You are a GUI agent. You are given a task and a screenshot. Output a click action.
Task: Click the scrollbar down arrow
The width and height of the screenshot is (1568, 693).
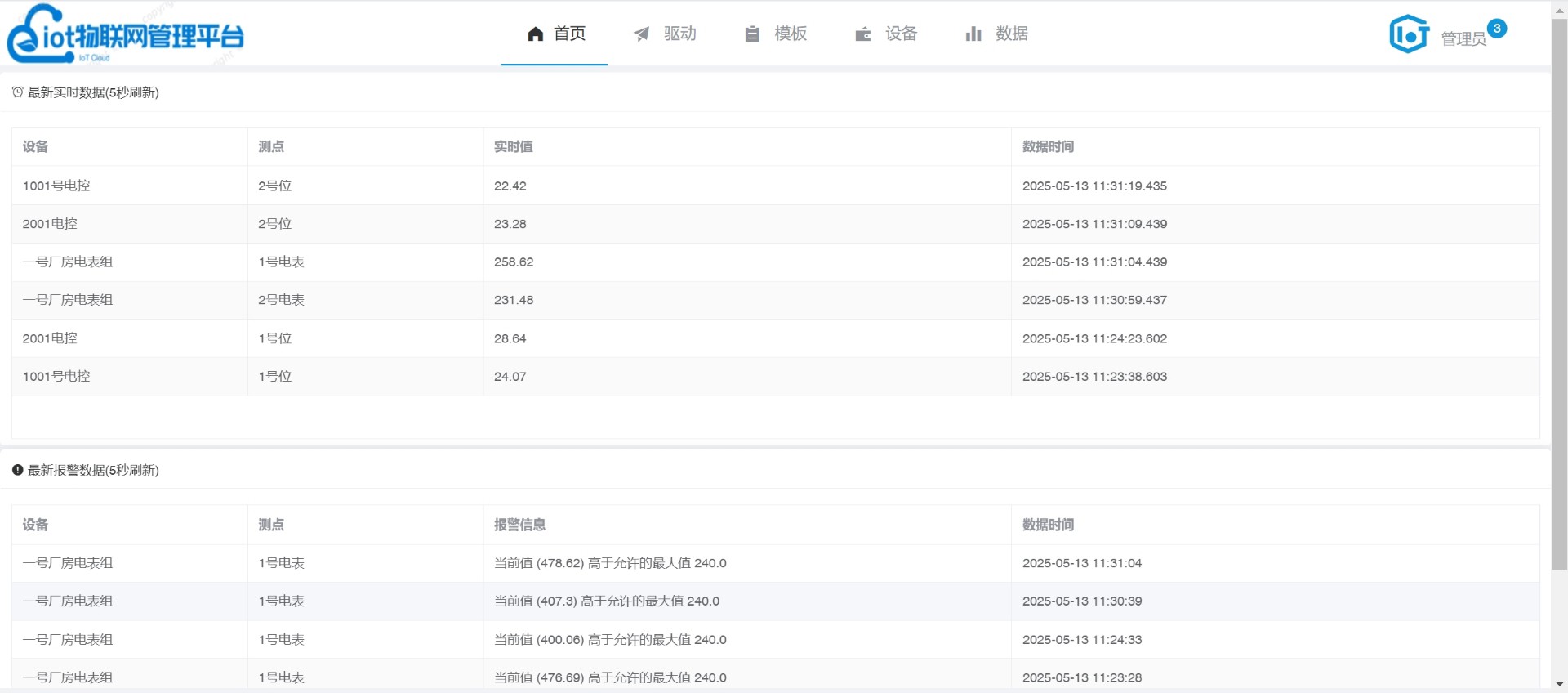click(1559, 684)
